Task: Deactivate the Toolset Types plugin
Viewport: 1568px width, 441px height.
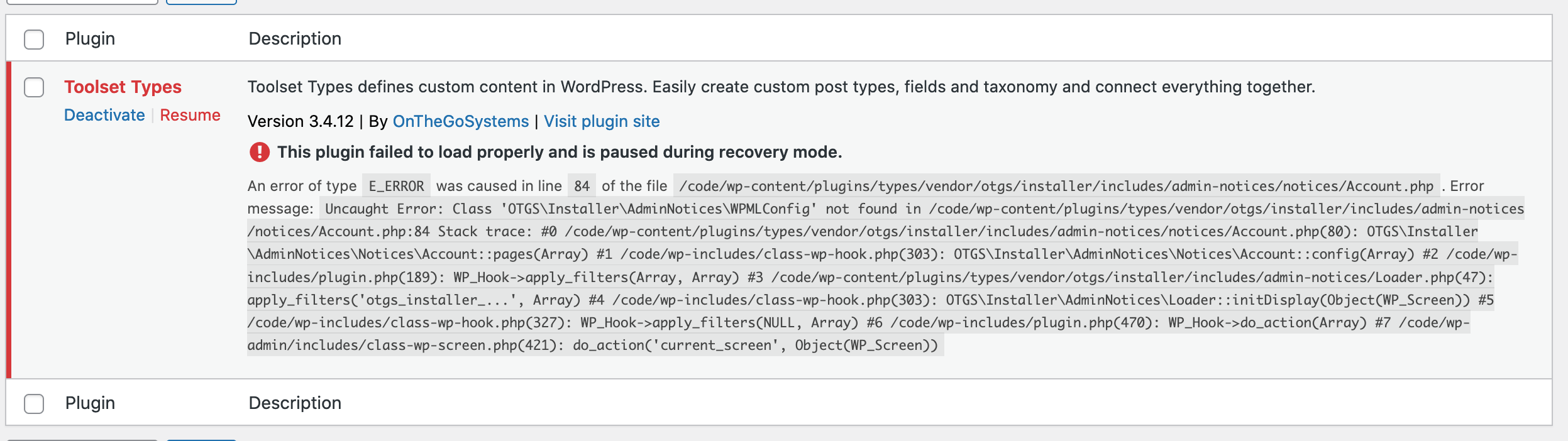Action: (104, 115)
